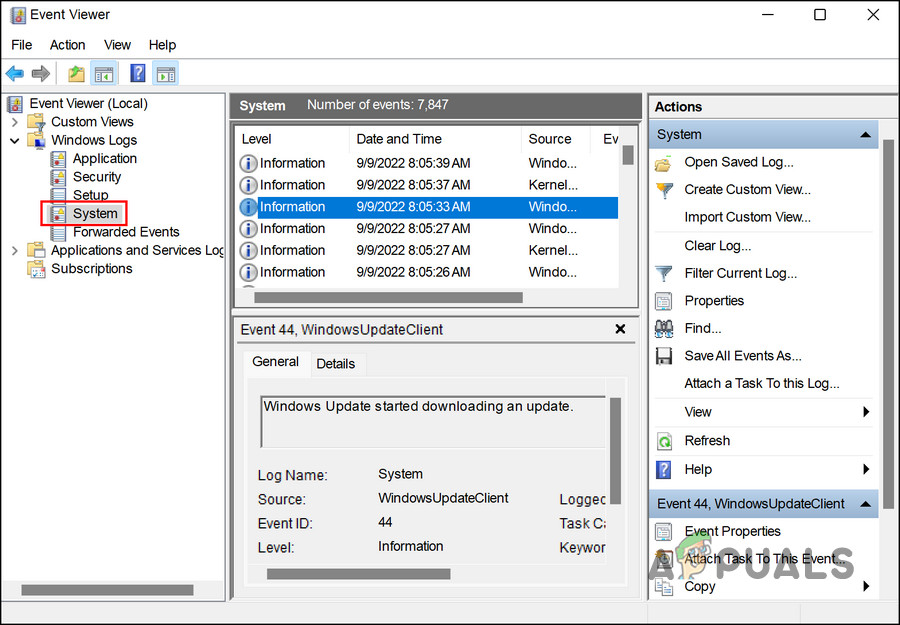Click the Subscriptions icon in tree
Screen dimensions: 900x625
point(37,269)
